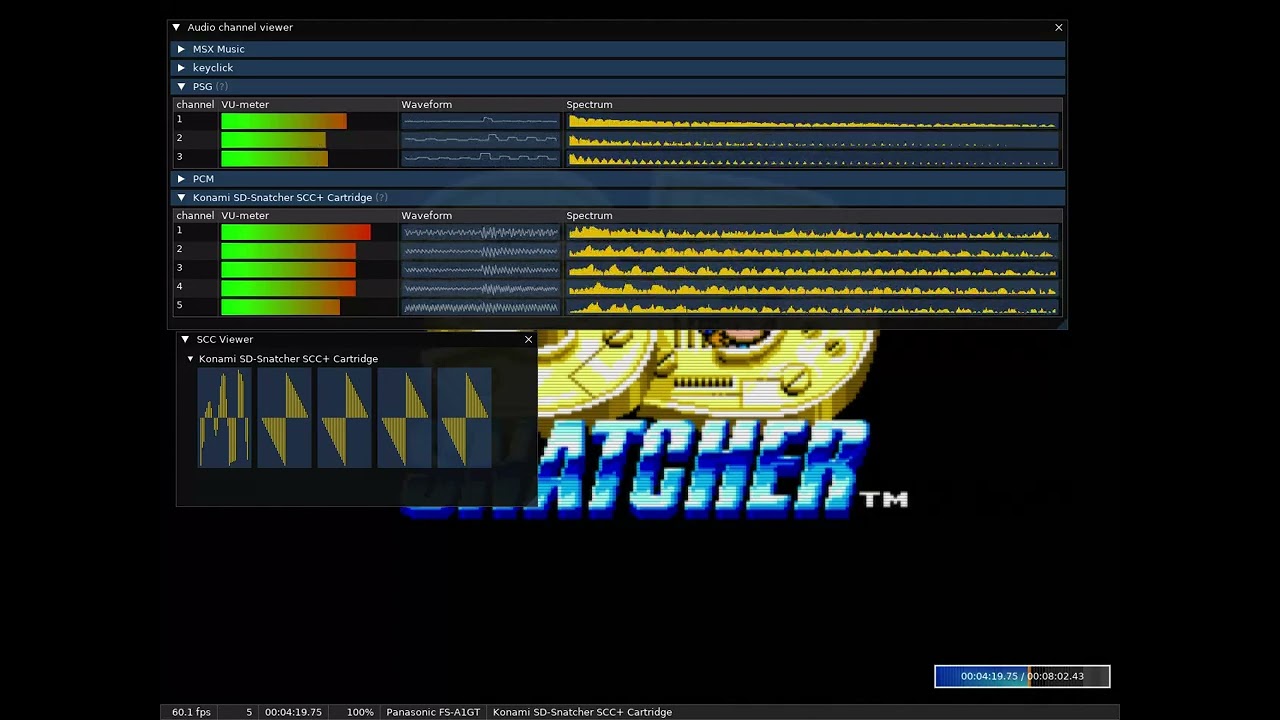The image size is (1280, 720).
Task: Expand the MSX Music section
Action: (181, 49)
